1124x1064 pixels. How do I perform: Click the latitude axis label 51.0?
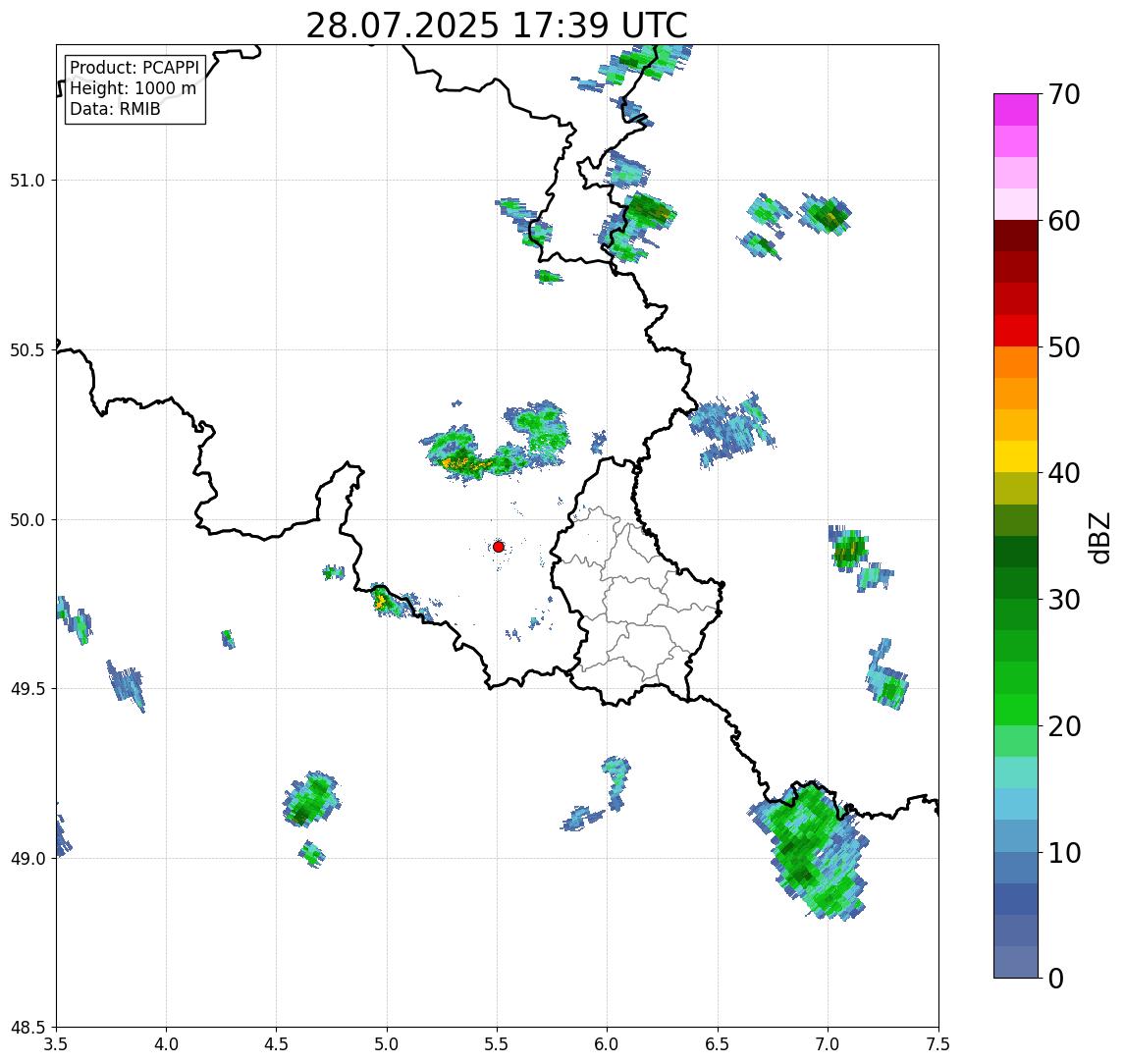click(x=27, y=181)
